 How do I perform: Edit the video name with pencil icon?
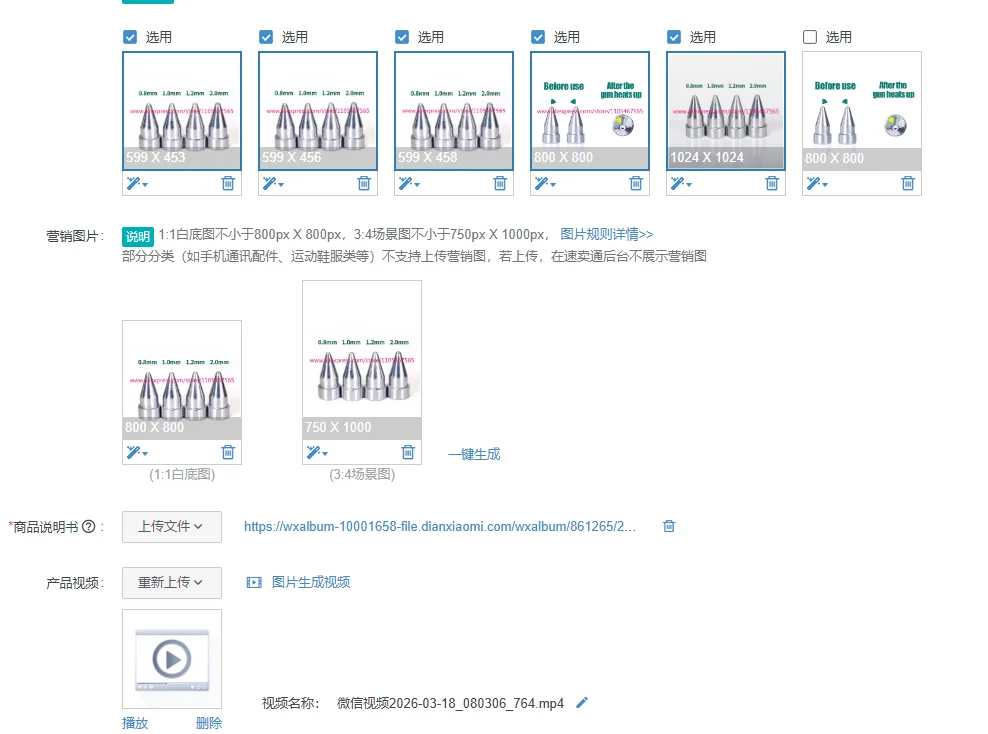582,702
